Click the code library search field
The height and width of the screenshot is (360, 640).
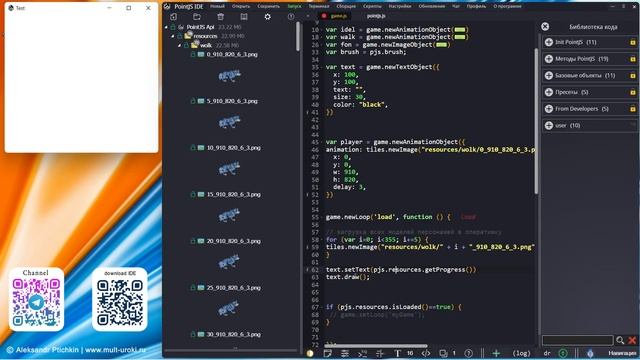[x=577, y=340]
